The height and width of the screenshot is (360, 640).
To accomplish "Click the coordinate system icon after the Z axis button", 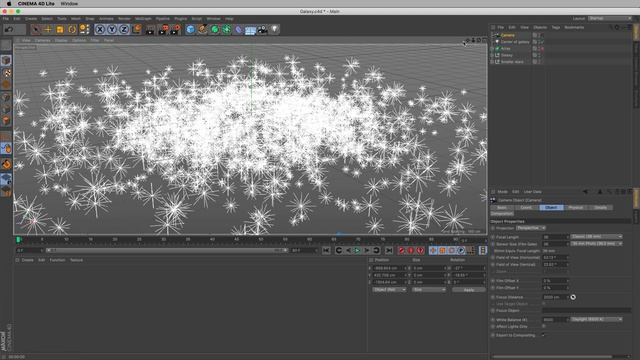I will (x=136, y=29).
